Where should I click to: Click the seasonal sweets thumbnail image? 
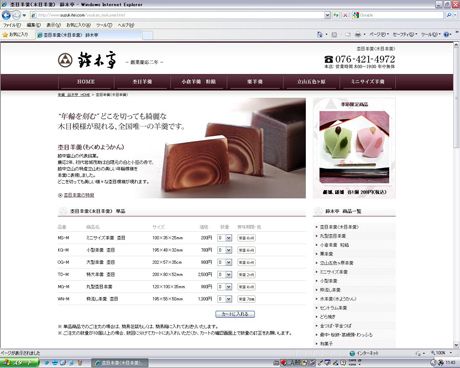[354, 147]
